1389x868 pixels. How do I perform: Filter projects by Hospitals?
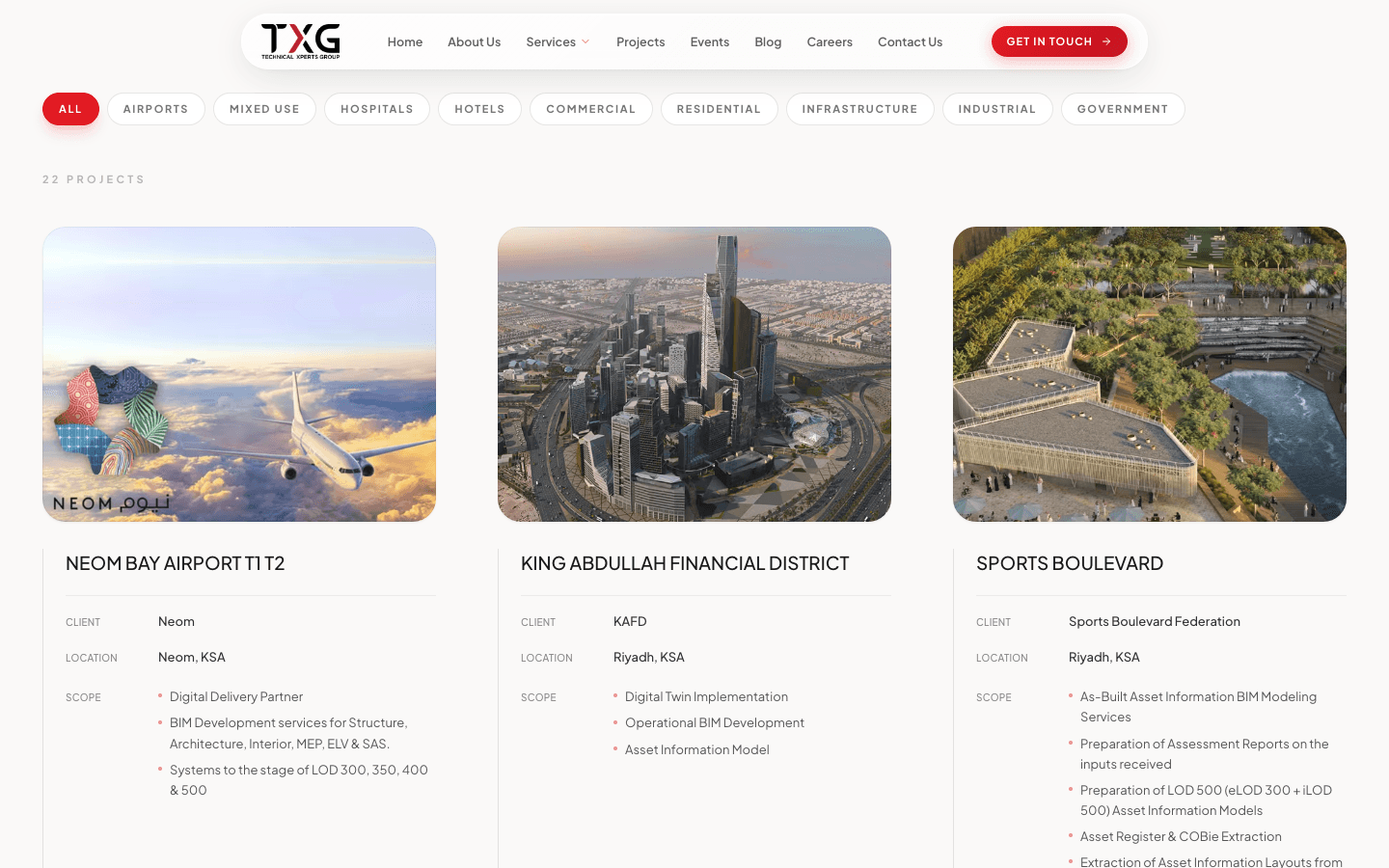377,109
